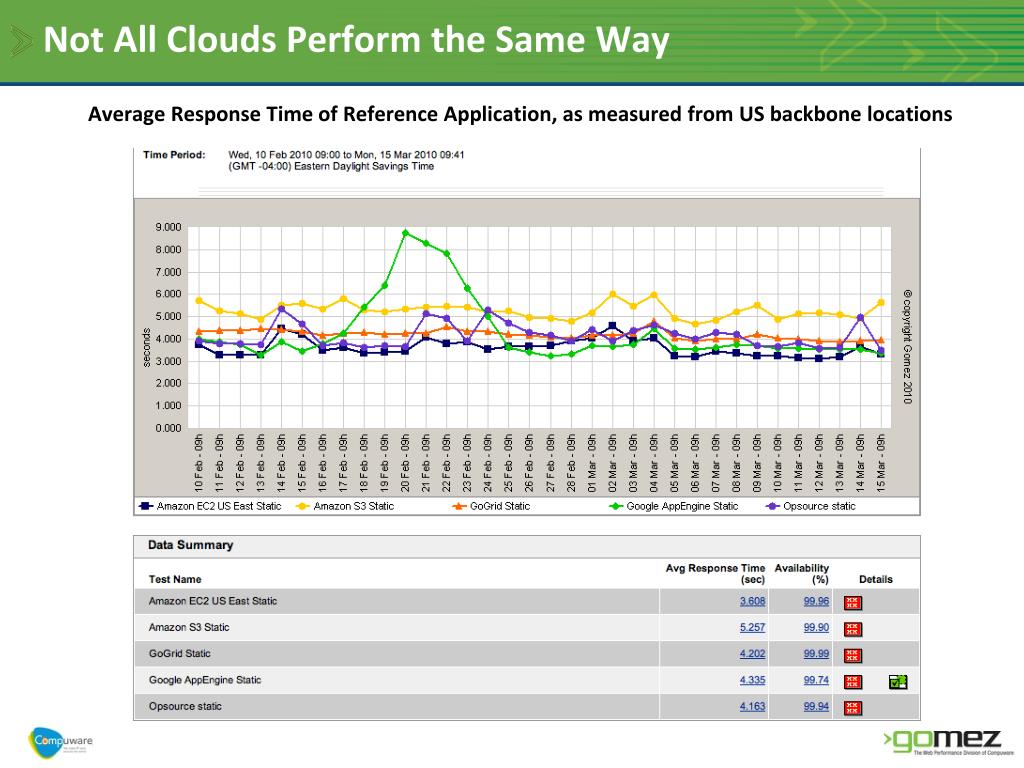
Task: Click Opsource data point on 14 Mar
Action: pyautogui.click(x=861, y=317)
